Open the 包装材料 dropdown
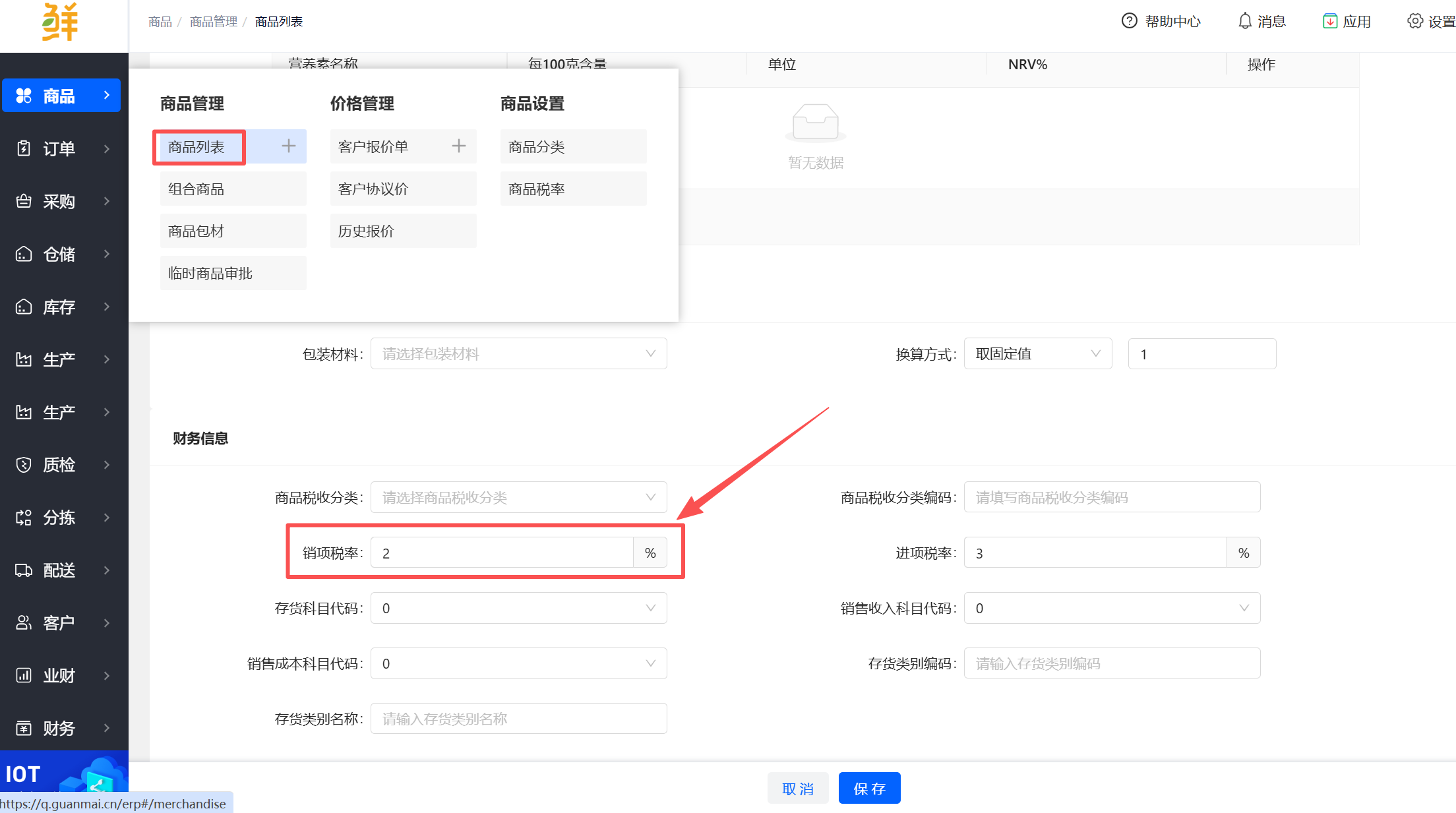Viewport: 1456px width, 813px height. tap(518, 354)
